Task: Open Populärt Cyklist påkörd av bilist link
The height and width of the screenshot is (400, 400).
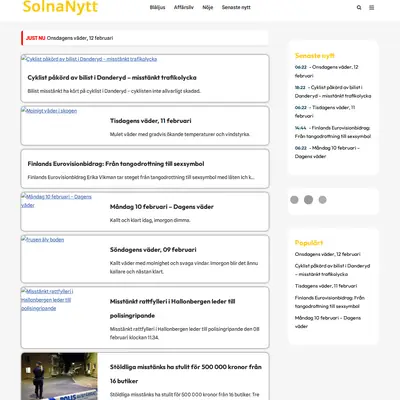Action: coord(332,270)
